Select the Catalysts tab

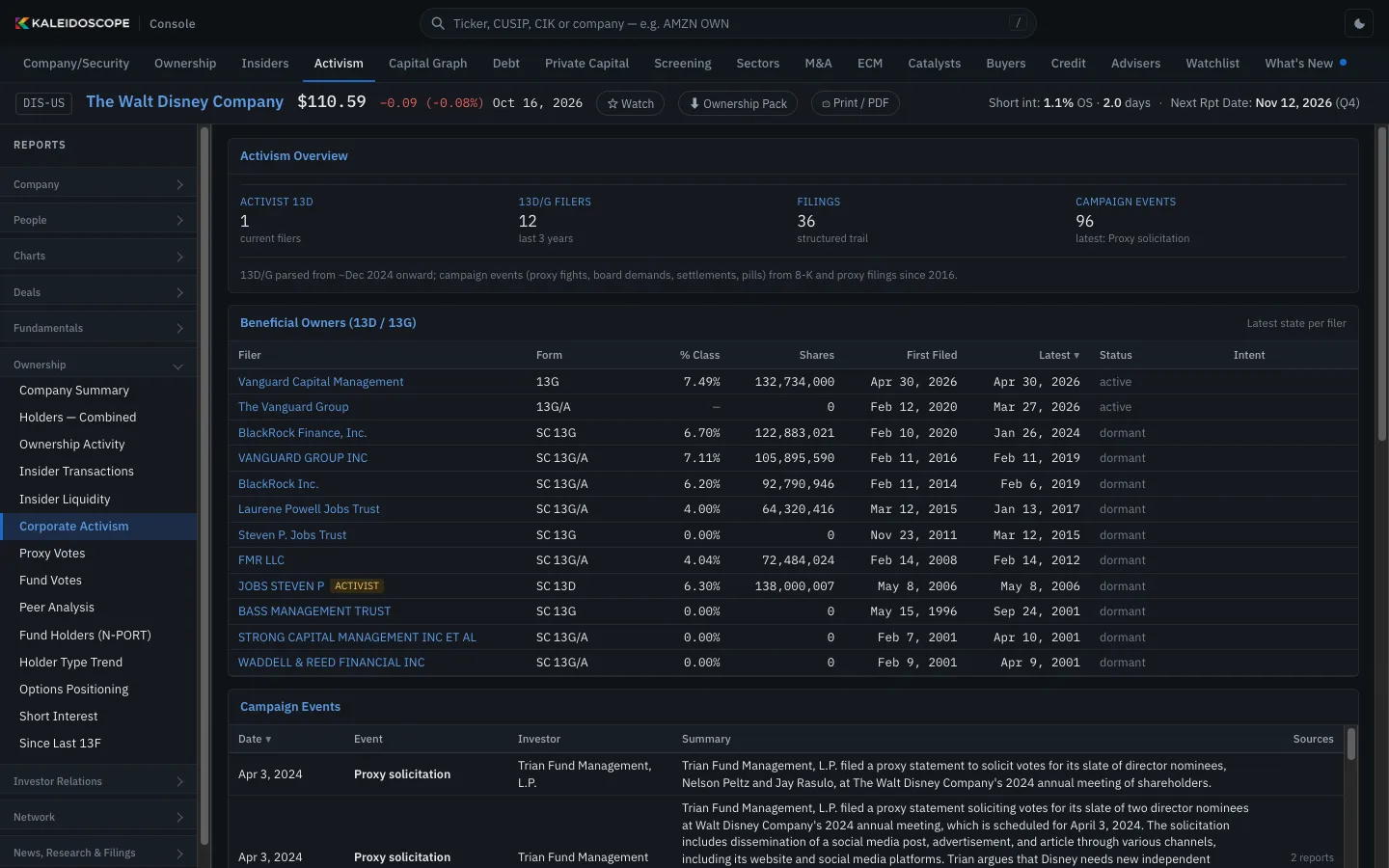coord(935,64)
